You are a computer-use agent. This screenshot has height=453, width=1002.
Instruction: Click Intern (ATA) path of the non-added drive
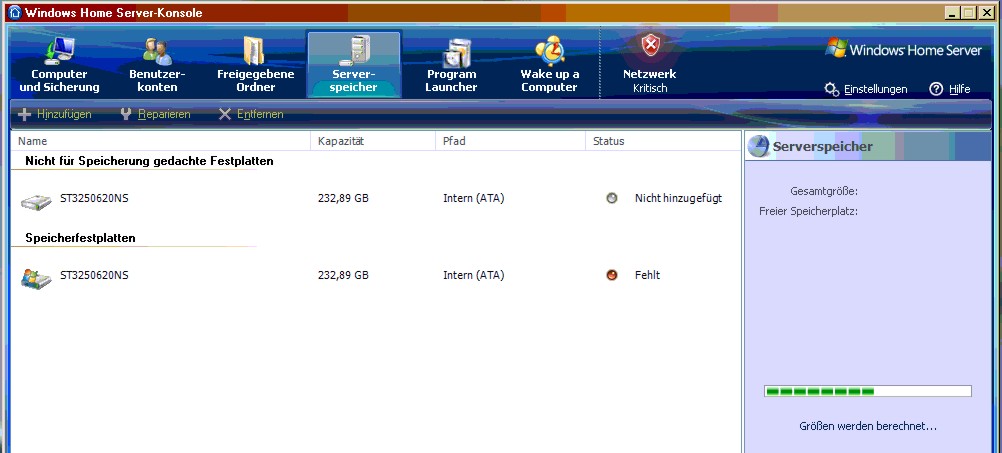click(x=474, y=199)
